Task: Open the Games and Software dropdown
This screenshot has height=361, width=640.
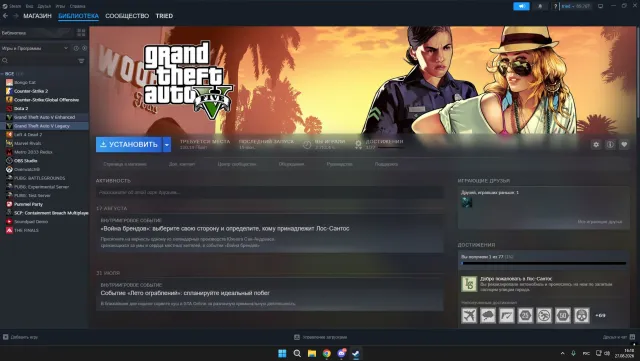Action: pyautogui.click(x=35, y=48)
